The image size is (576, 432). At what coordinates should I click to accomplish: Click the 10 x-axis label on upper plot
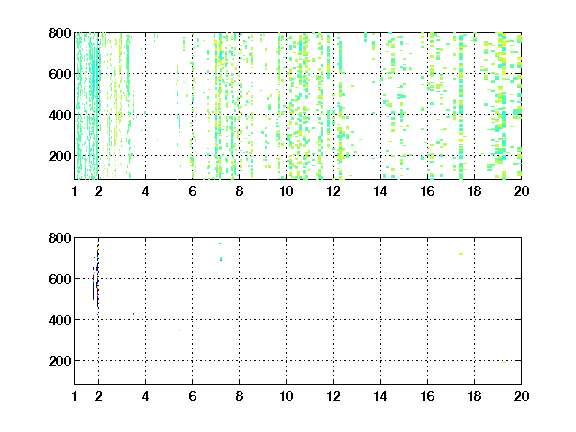point(286,191)
